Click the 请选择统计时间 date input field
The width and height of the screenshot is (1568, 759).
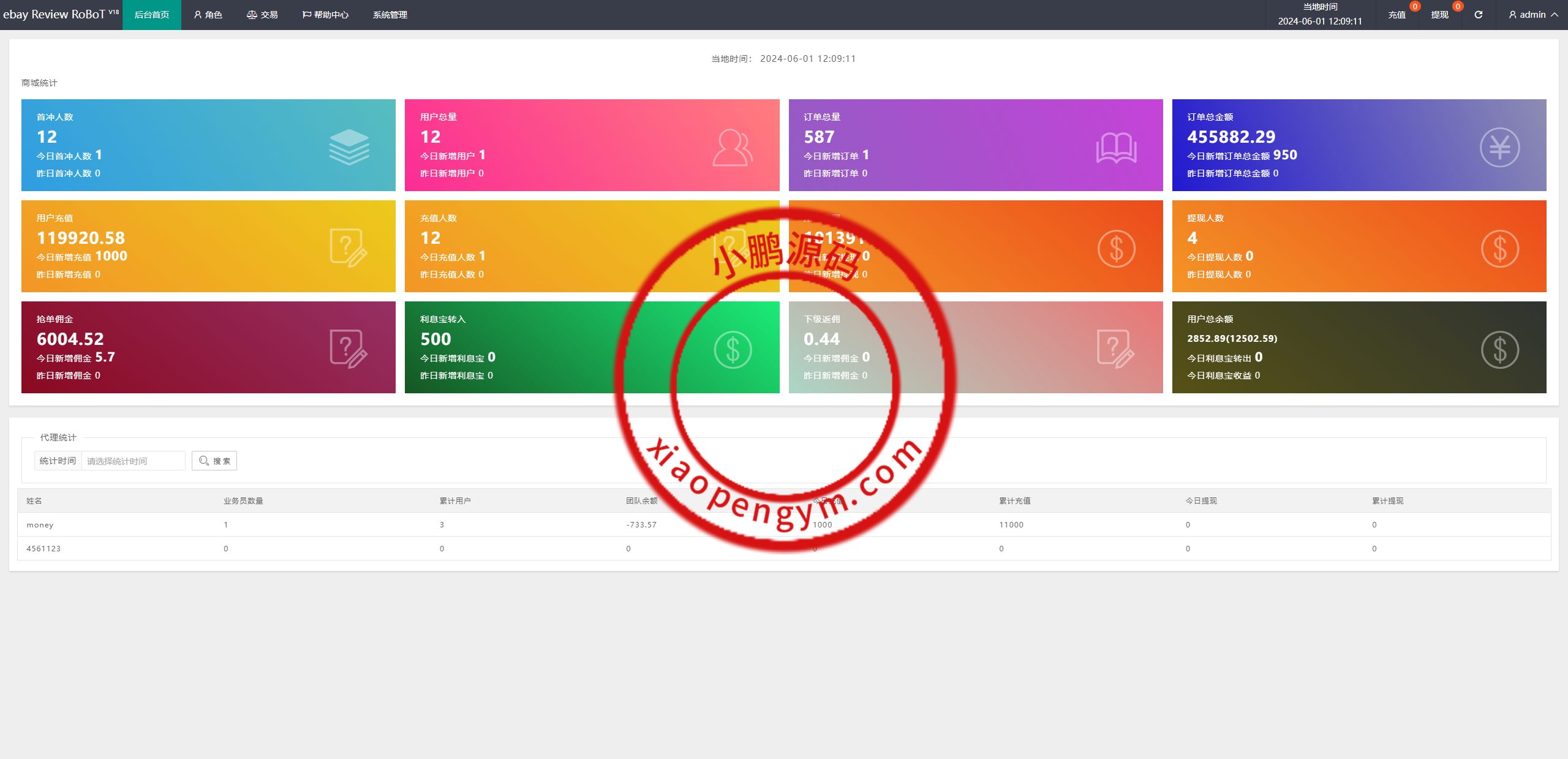(133, 461)
